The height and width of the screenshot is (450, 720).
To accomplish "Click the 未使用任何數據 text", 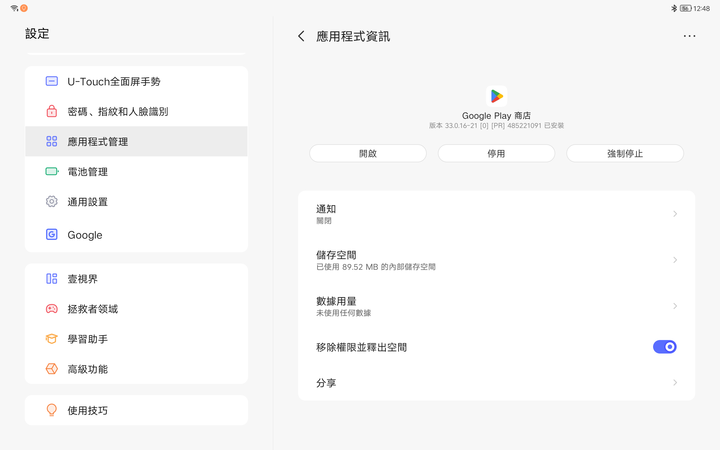I will pyautogui.click(x=343, y=313).
